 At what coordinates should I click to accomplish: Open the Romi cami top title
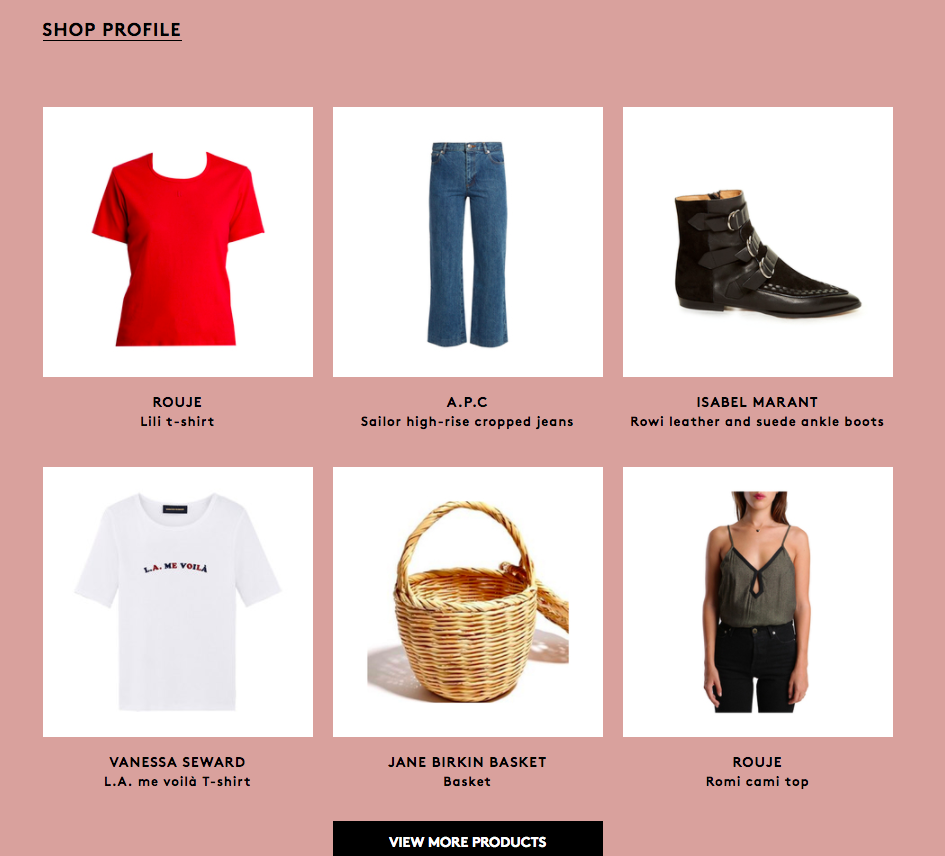coord(757,782)
